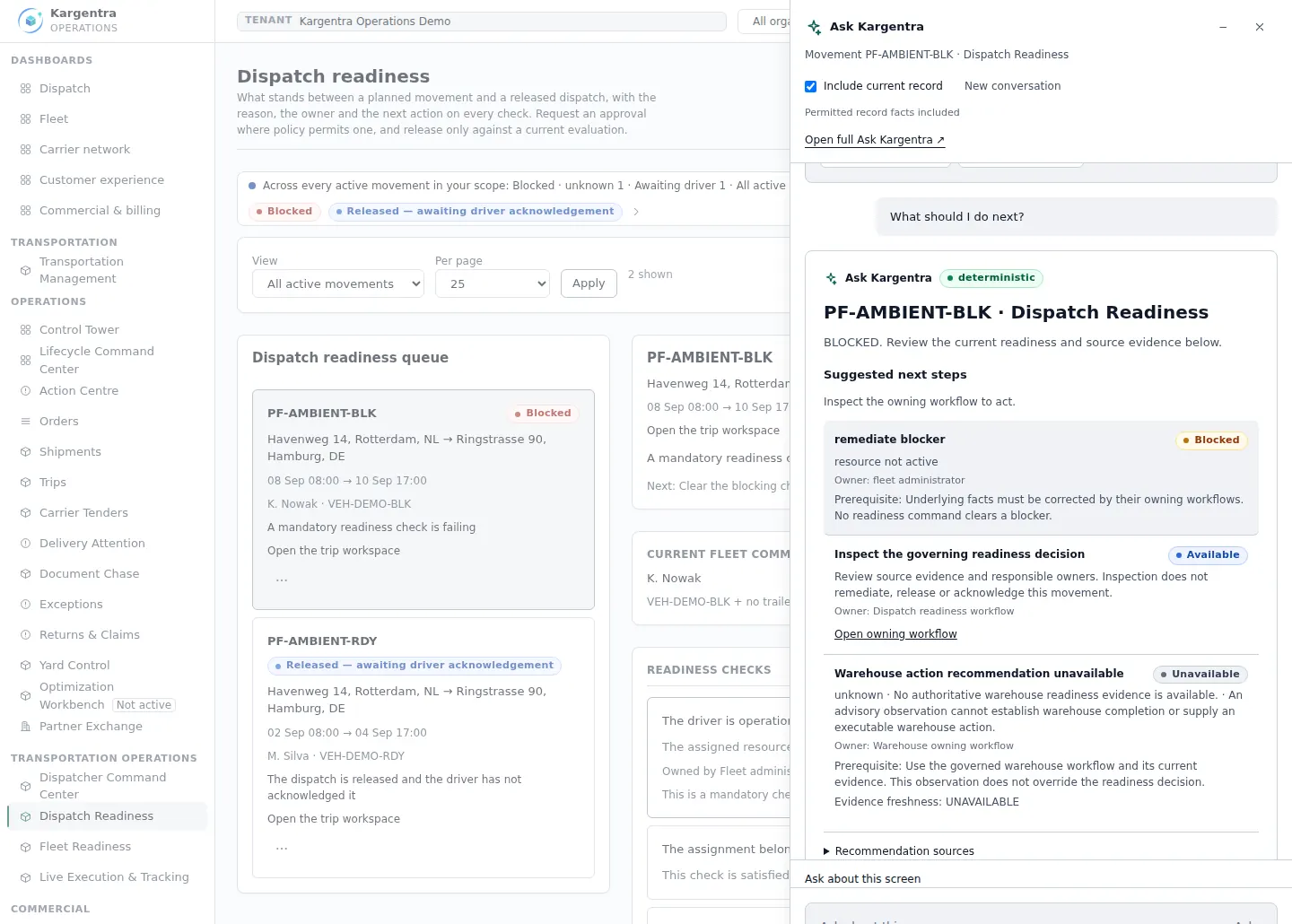Open Commercial & billing icon
Viewport: 1292px width, 924px height.
(25, 211)
